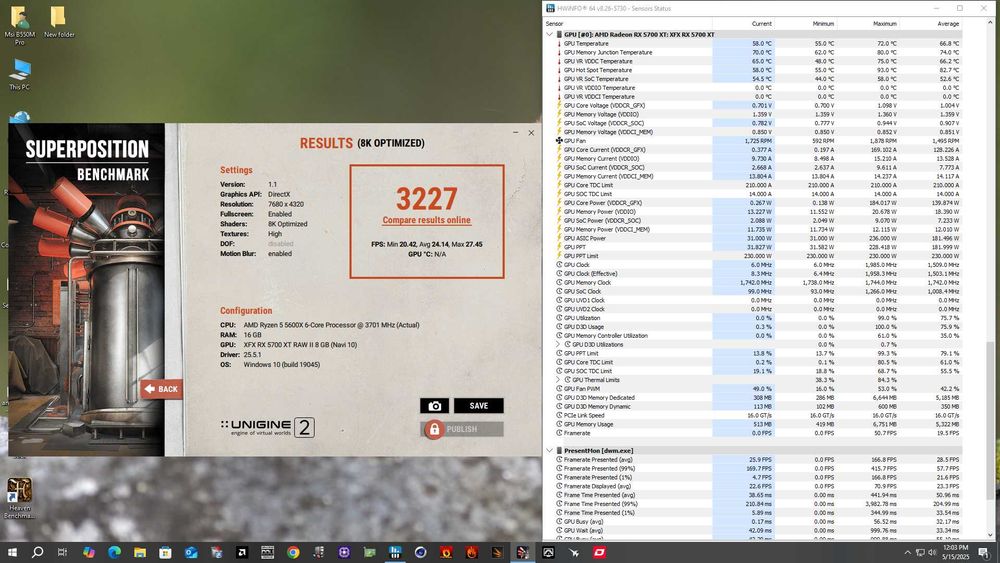Click the HWiNFO vertical scrollbar thumb

pyautogui.click(x=990, y=421)
